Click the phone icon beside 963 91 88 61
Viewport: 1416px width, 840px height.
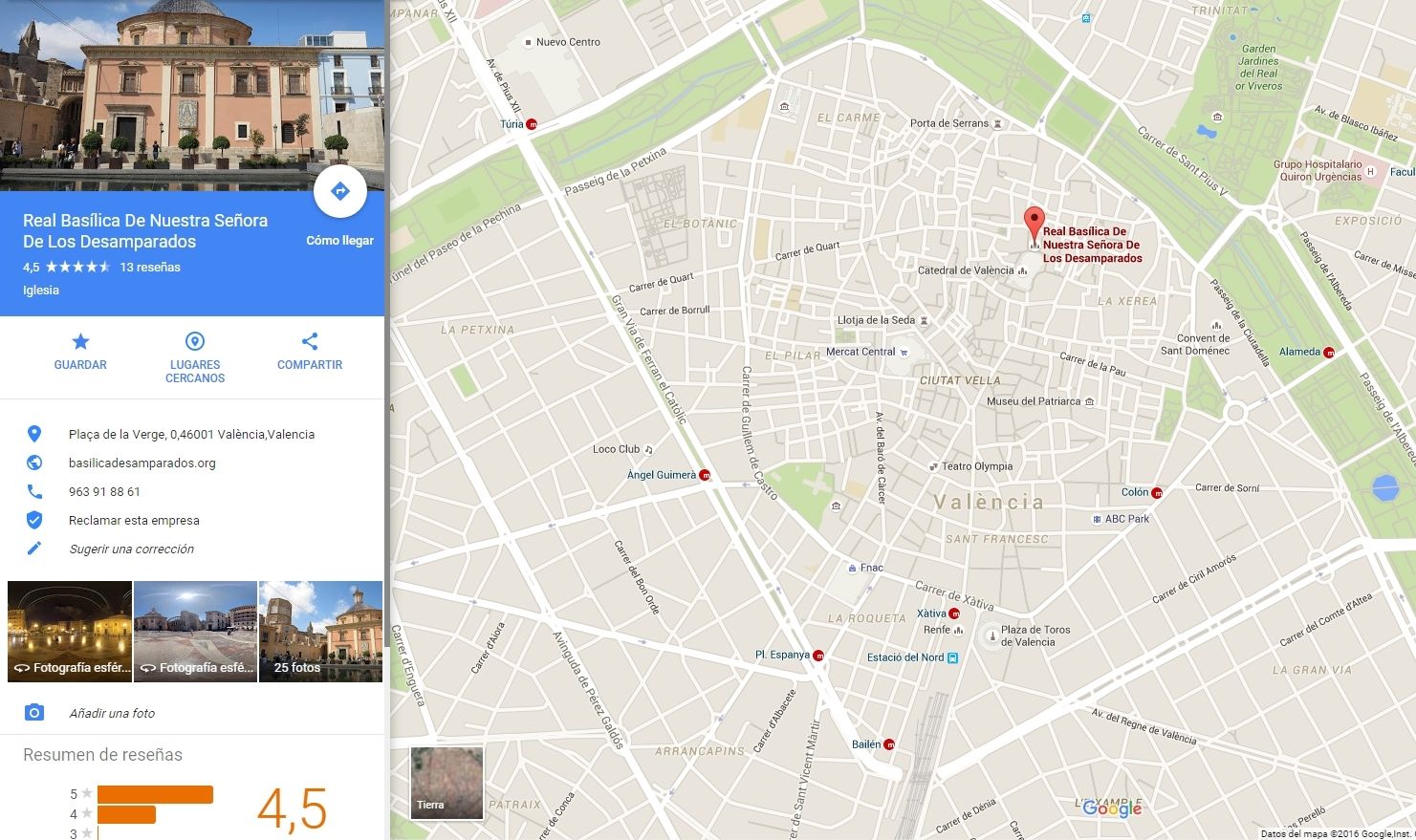pyautogui.click(x=34, y=491)
